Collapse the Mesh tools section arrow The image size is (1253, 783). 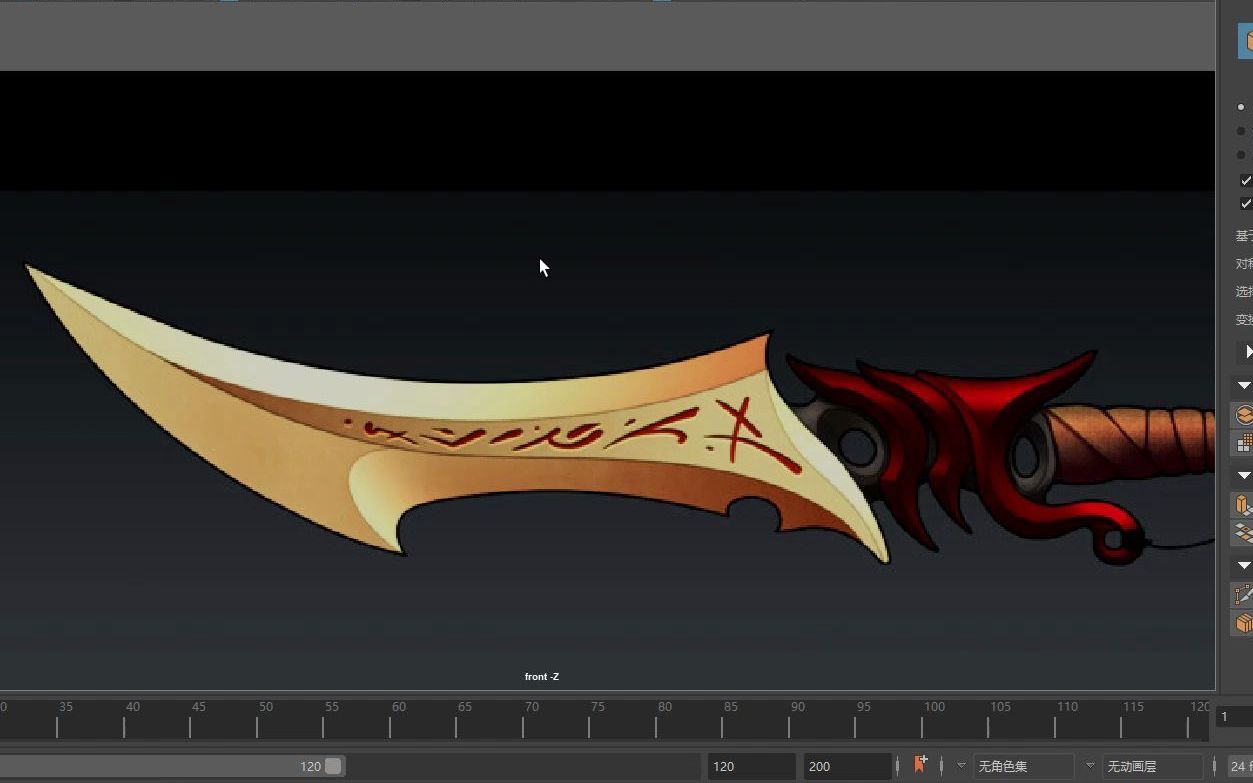click(1244, 385)
